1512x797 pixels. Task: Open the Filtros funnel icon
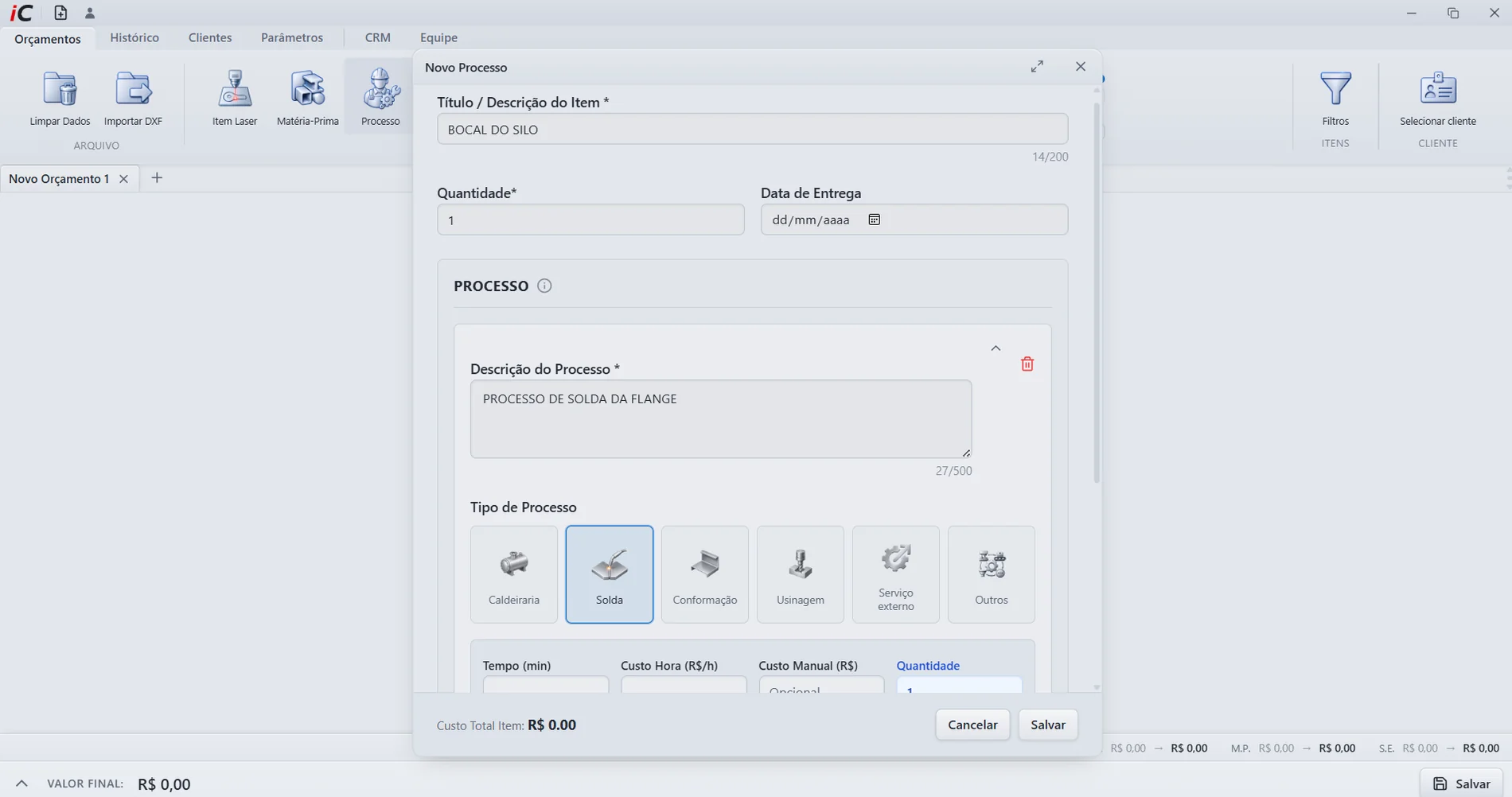[x=1335, y=98]
